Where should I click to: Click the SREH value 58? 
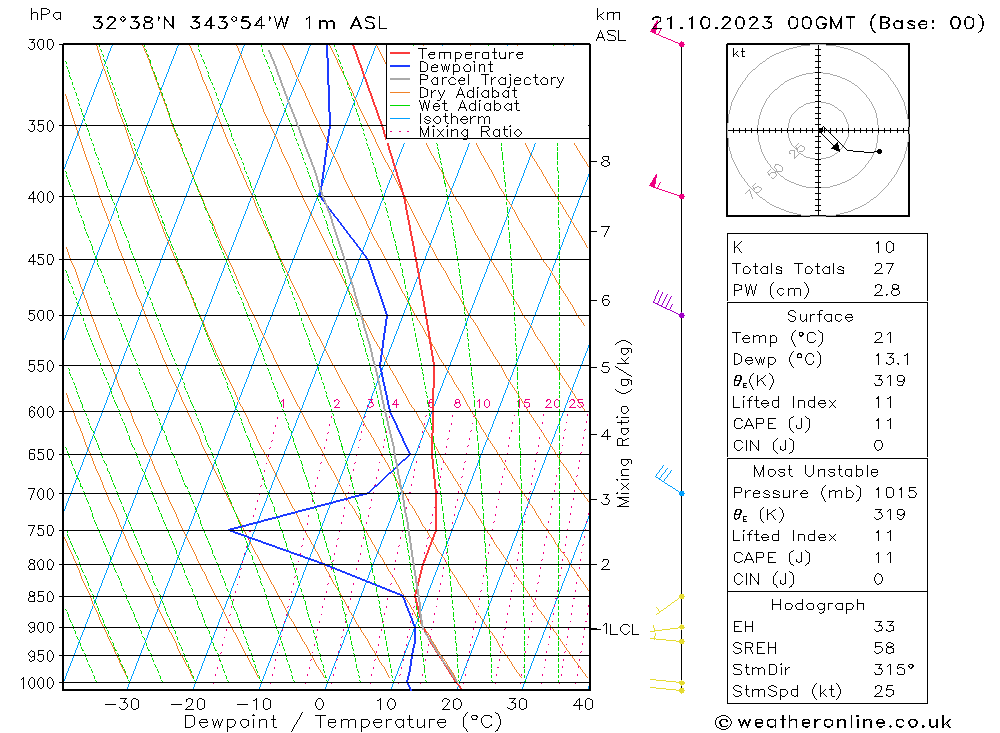pyautogui.click(x=885, y=648)
